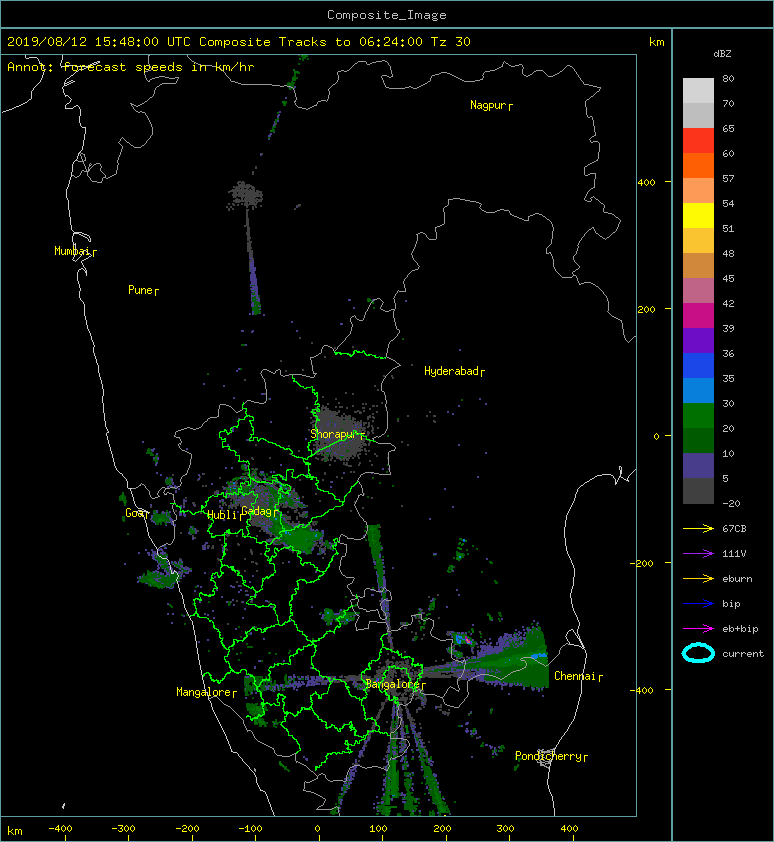Click the 57 value on dBZ scale

tap(728, 178)
